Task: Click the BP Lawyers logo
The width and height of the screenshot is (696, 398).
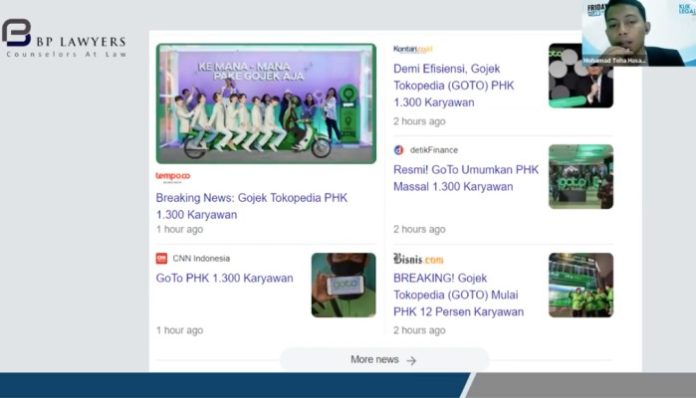Action: pyautogui.click(x=64, y=39)
